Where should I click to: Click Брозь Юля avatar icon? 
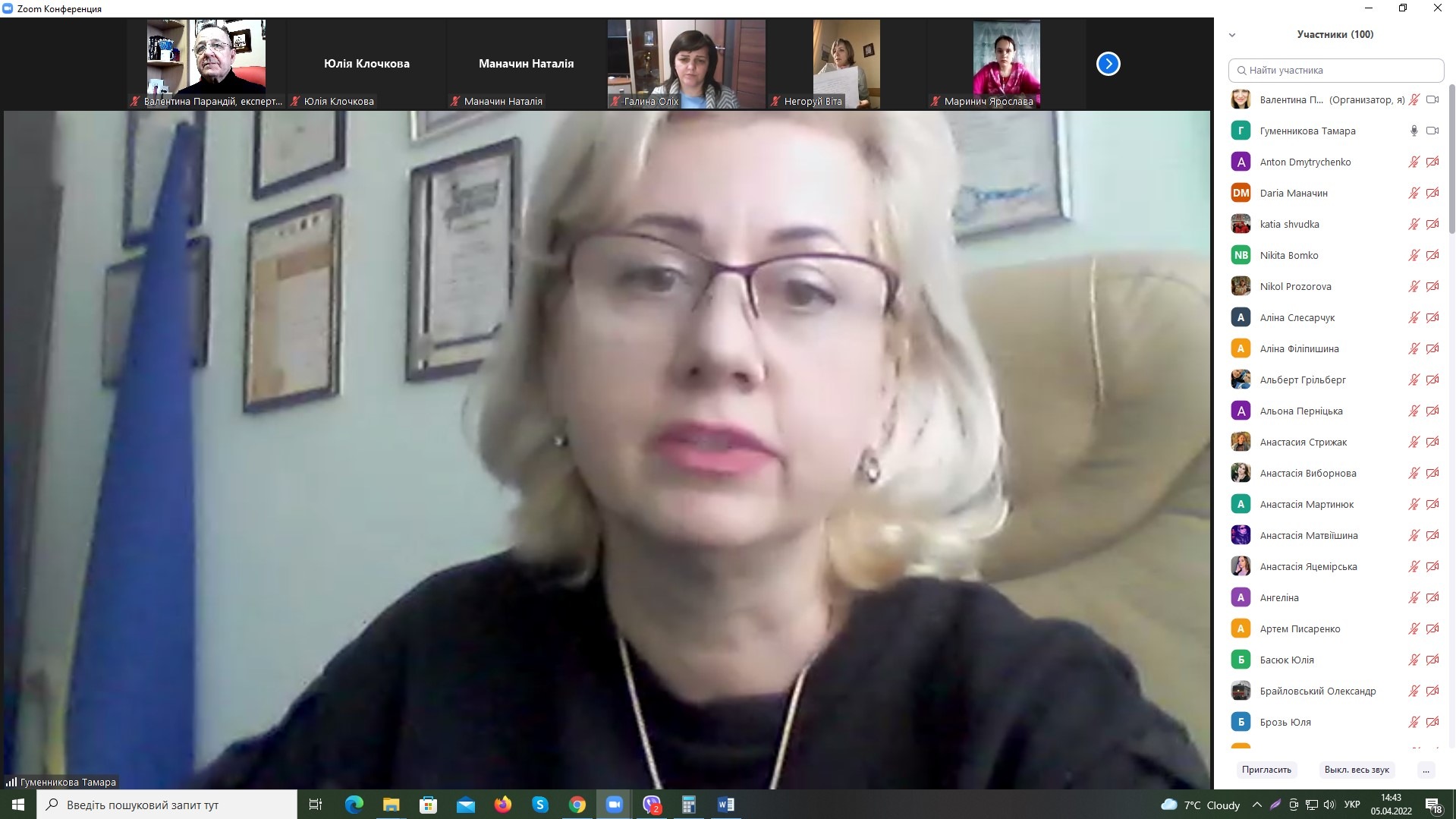1241,722
